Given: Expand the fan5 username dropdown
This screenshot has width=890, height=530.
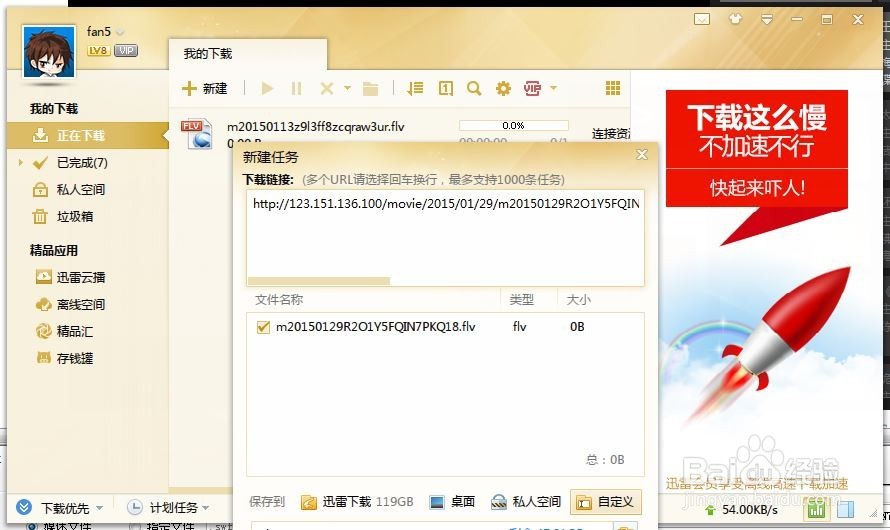Looking at the screenshot, I should point(120,32).
